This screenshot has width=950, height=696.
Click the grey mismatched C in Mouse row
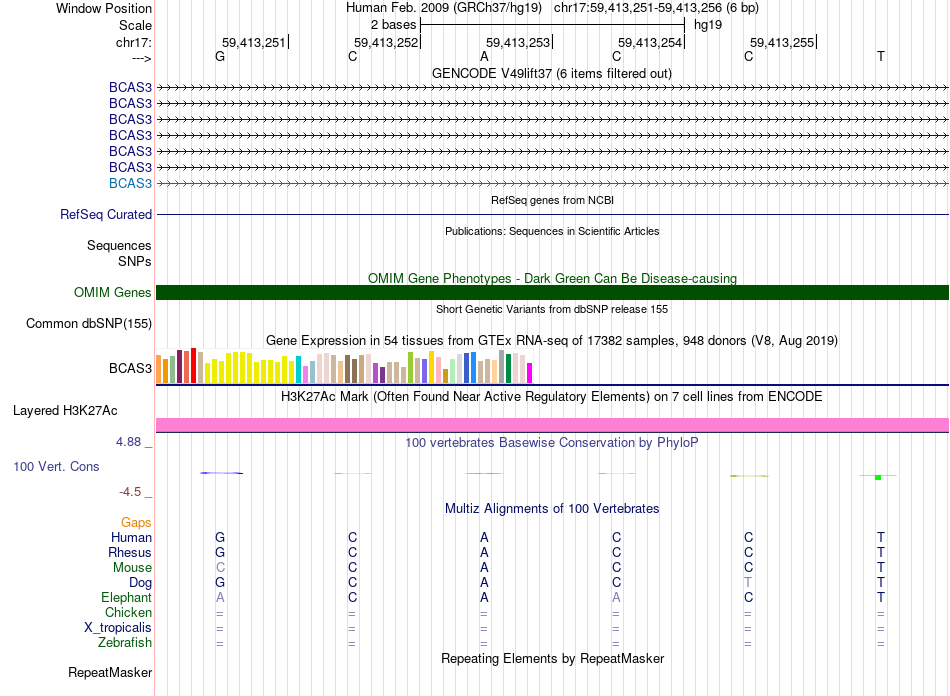point(220,568)
